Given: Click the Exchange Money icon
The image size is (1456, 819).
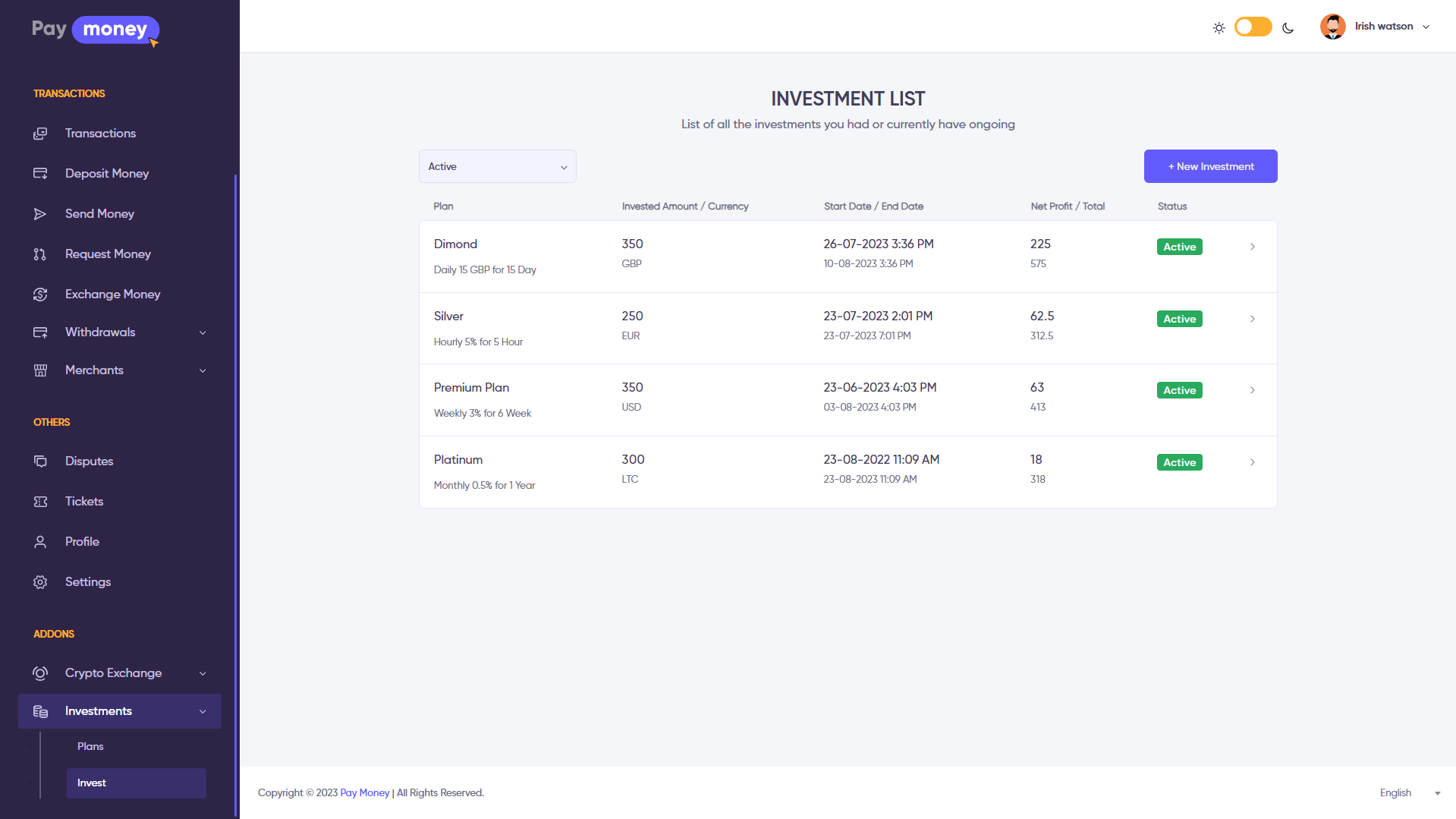Looking at the screenshot, I should click(x=40, y=295).
